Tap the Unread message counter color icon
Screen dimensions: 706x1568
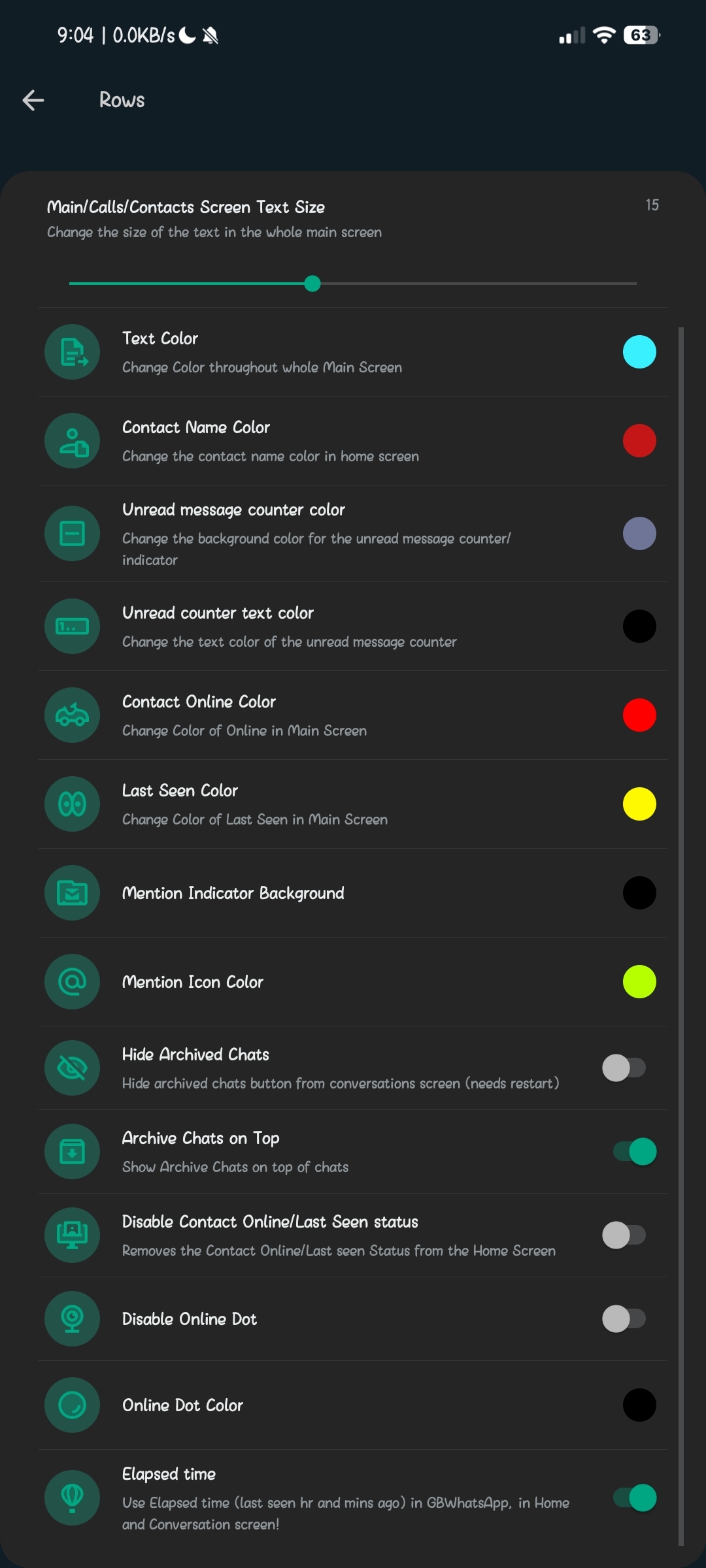[72, 534]
